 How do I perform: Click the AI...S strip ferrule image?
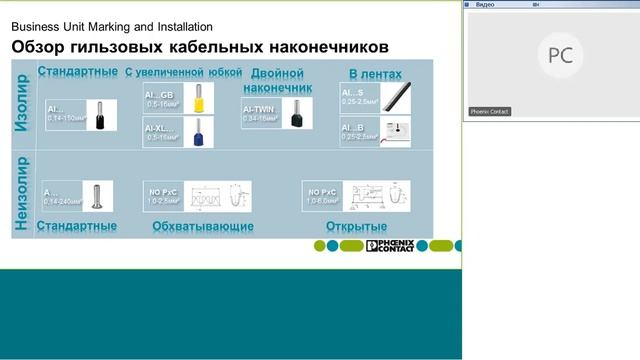[396, 98]
